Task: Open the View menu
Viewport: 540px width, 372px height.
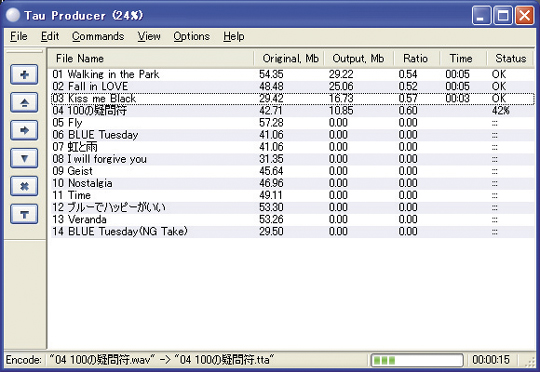Action: pos(149,36)
